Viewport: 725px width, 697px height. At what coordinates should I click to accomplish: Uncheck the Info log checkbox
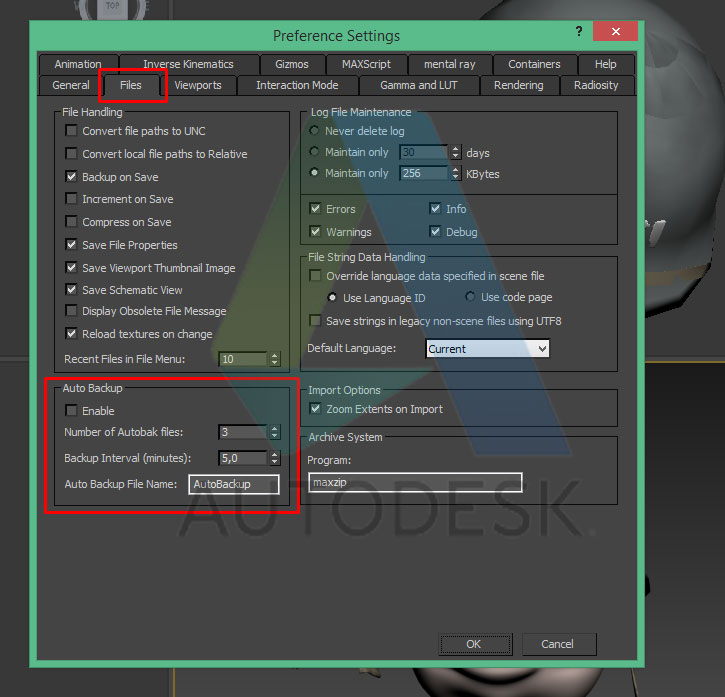(x=435, y=209)
